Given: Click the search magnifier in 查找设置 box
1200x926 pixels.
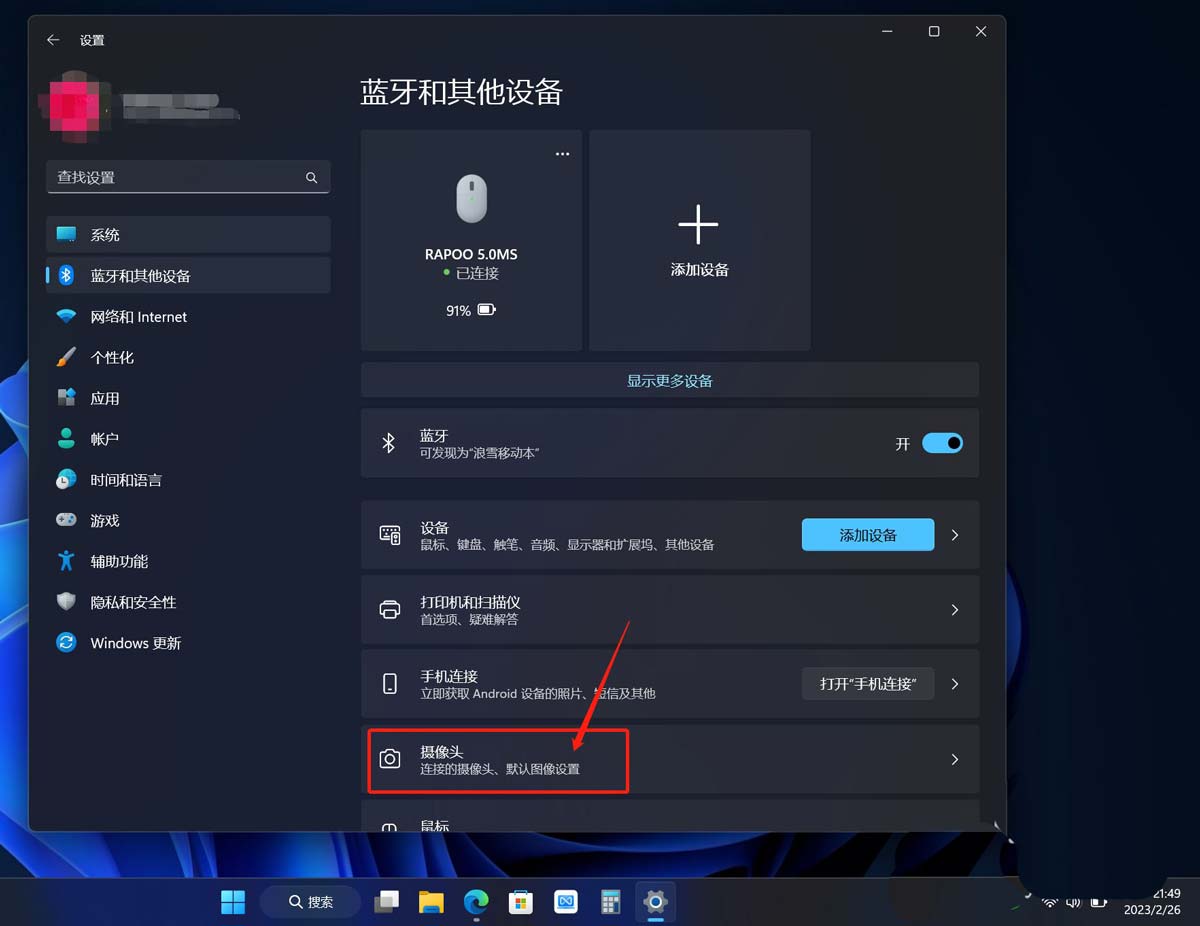Looking at the screenshot, I should pos(311,177).
